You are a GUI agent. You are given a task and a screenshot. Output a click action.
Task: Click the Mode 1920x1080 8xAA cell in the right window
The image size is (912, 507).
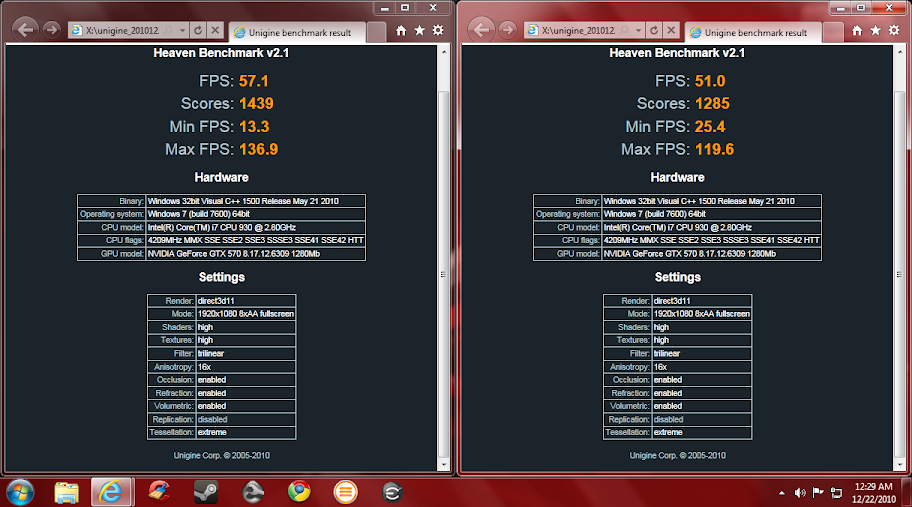pos(702,314)
